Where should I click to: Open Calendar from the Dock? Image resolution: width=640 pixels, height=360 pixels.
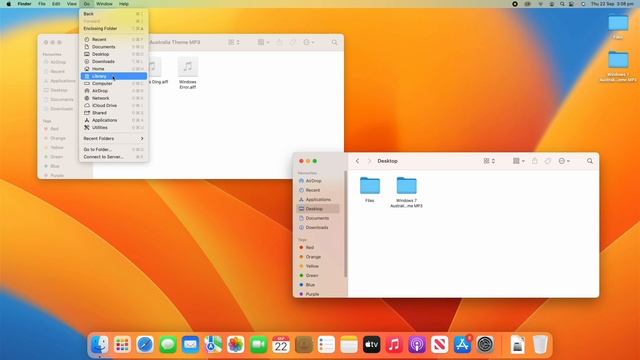click(281, 345)
